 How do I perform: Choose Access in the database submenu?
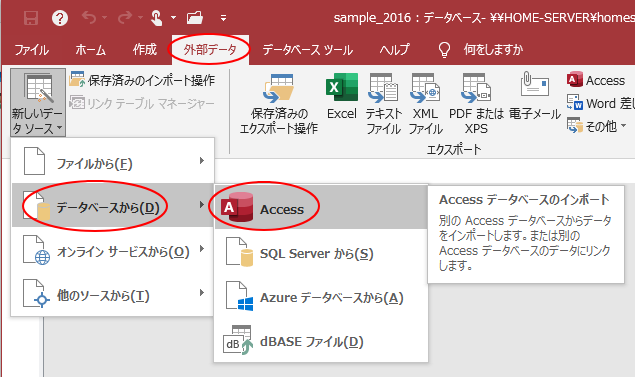pos(321,207)
